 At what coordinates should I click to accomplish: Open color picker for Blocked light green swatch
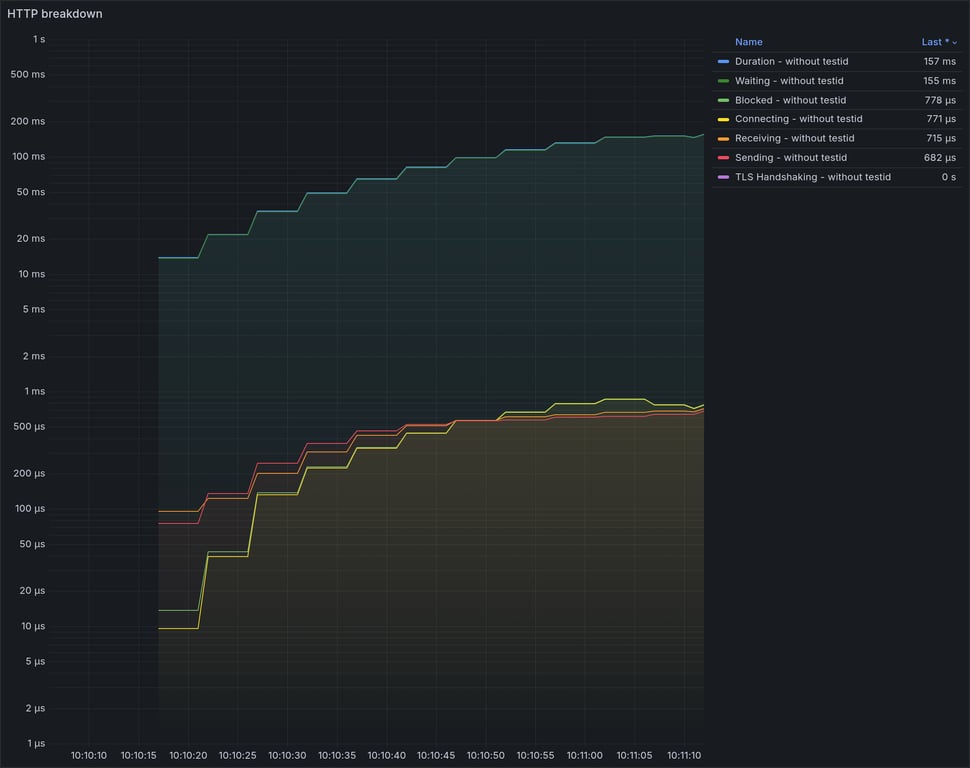click(x=723, y=100)
